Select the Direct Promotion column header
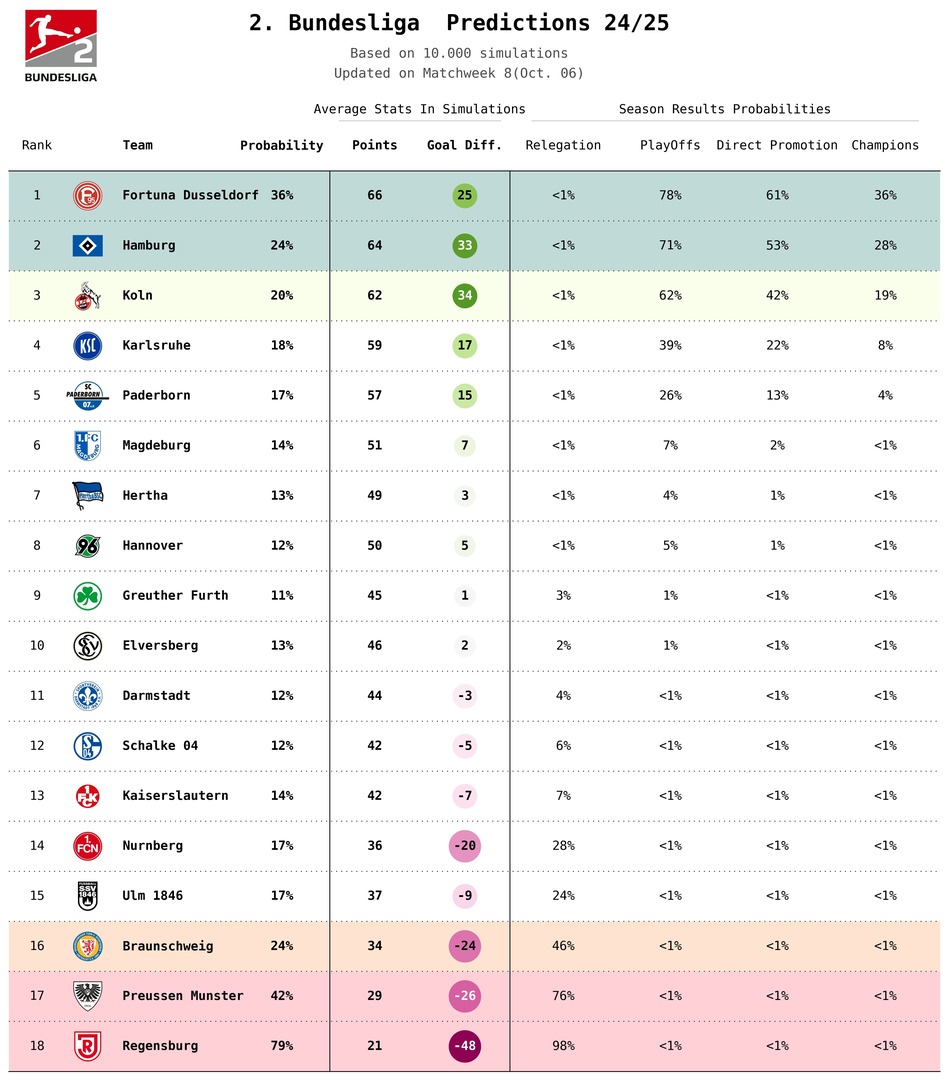The width and height of the screenshot is (949, 1080). tap(777, 145)
